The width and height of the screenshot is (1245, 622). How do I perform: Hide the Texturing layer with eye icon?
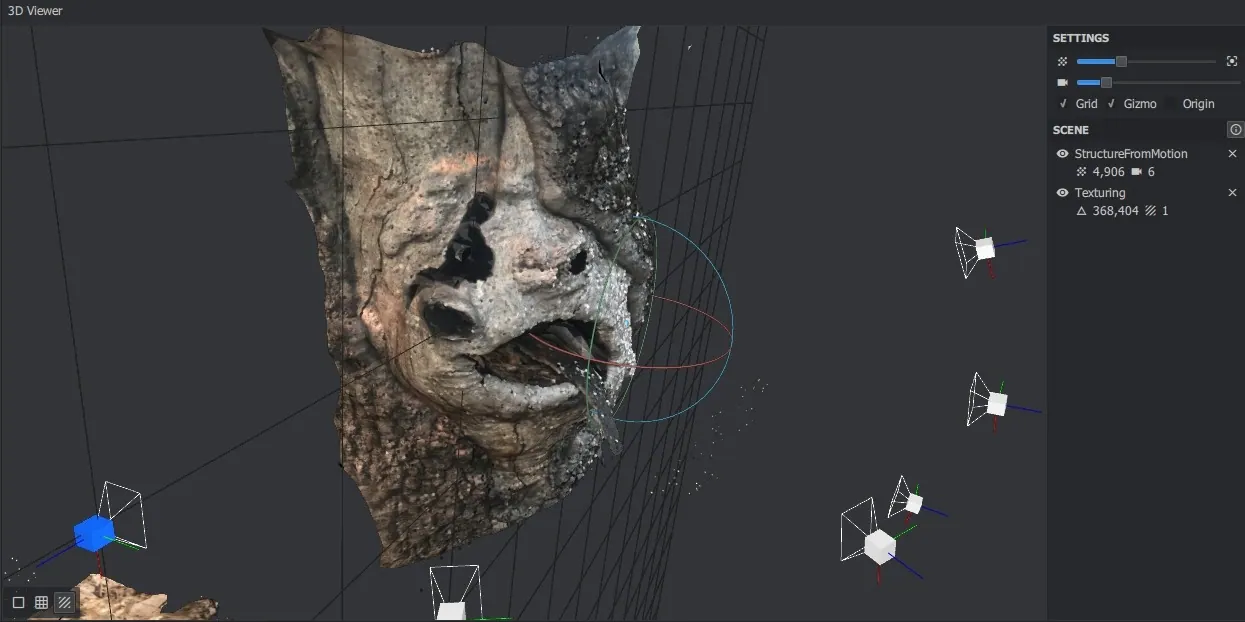[x=1062, y=193]
